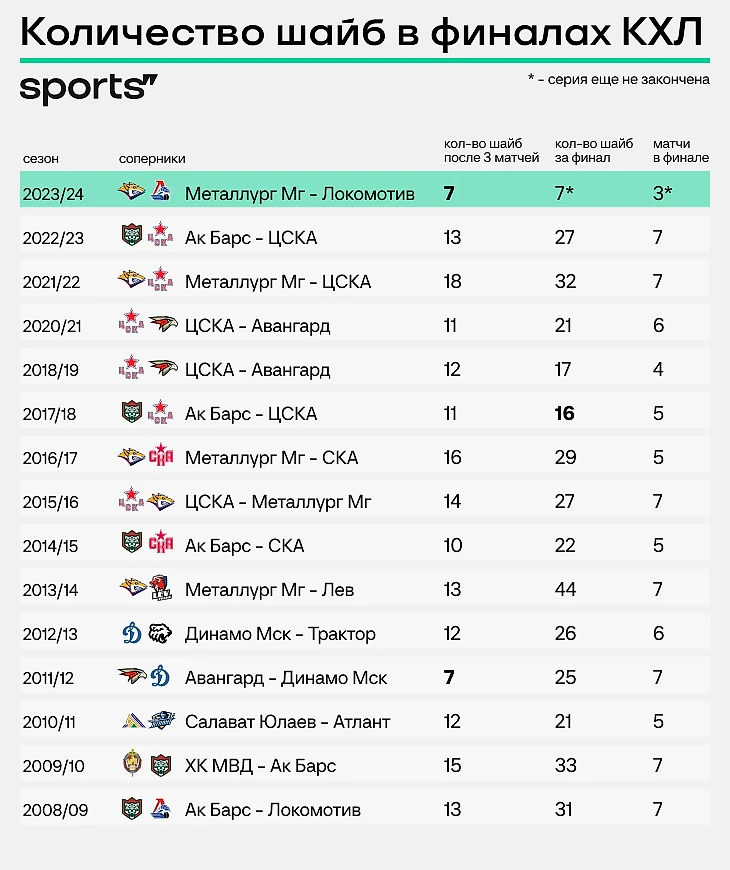Select the Traktor bear logo in the 2012/13 row

(161, 633)
